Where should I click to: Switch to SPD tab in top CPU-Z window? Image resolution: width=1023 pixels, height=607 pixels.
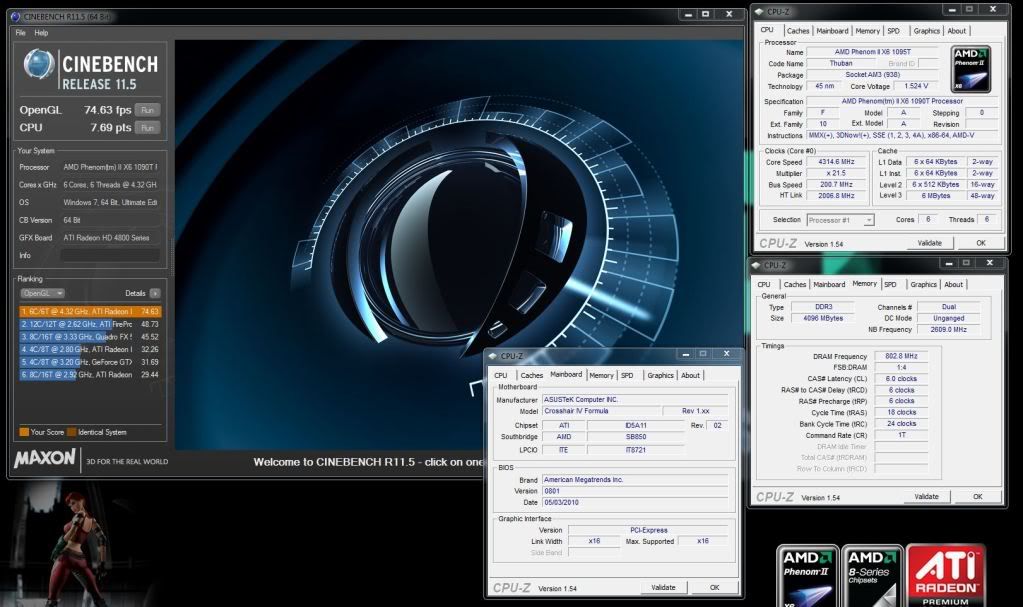click(894, 31)
